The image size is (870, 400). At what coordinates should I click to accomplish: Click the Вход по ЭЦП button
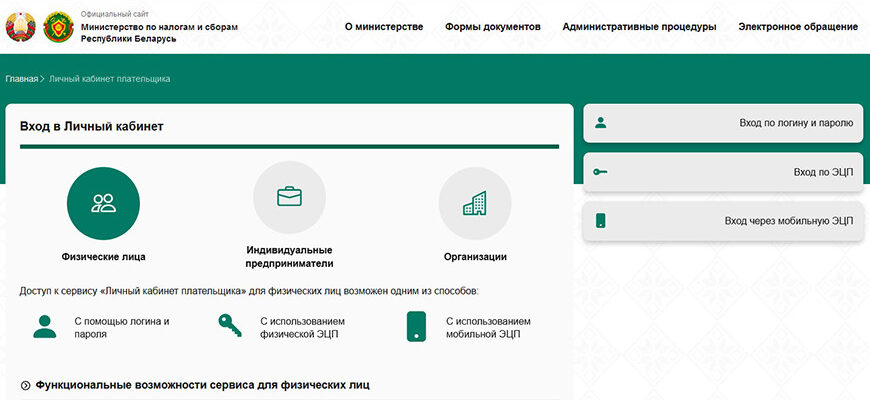coord(723,172)
